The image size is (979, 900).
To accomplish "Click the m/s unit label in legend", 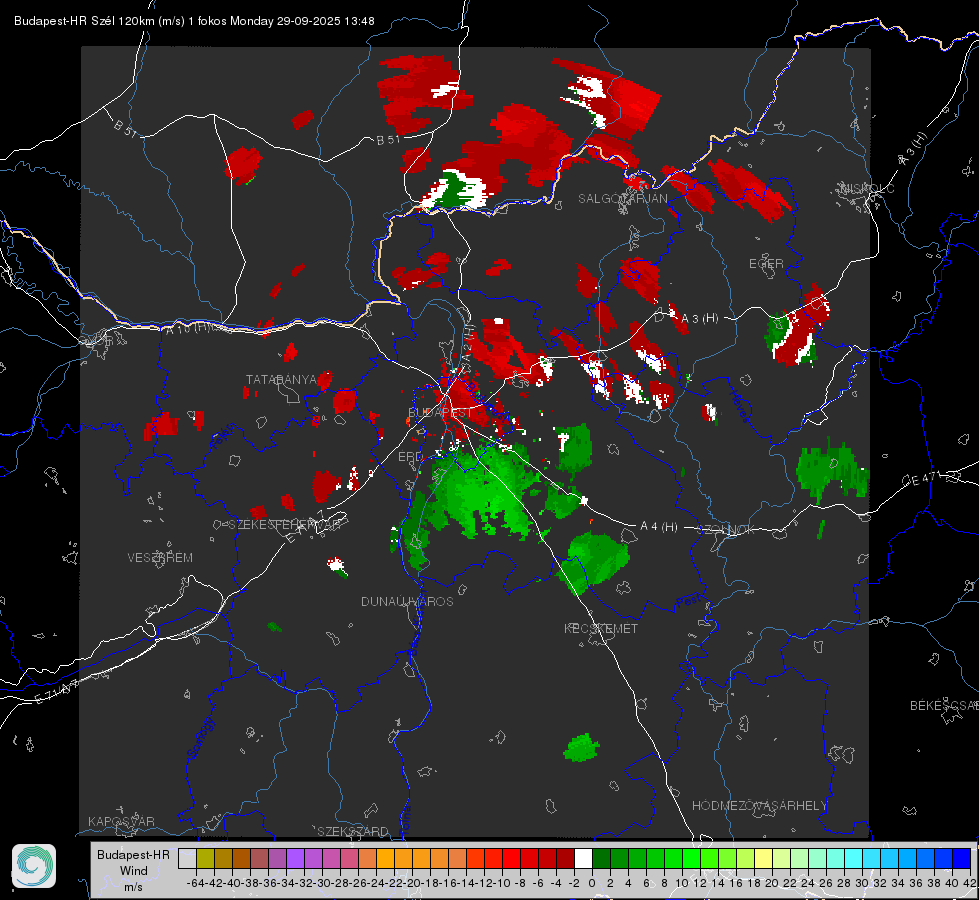I will click(x=134, y=887).
